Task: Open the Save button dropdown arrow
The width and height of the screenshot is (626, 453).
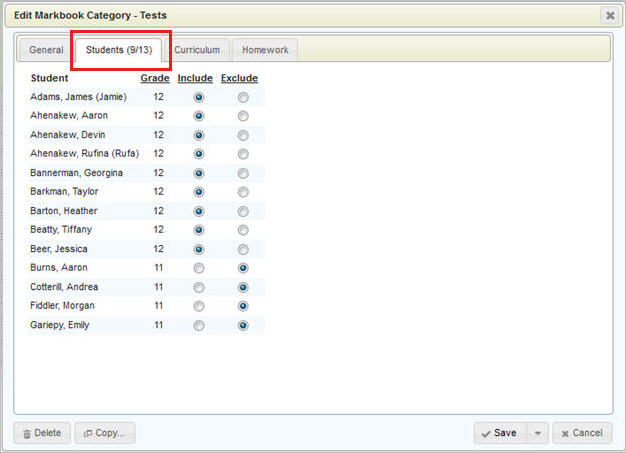Action: point(538,433)
